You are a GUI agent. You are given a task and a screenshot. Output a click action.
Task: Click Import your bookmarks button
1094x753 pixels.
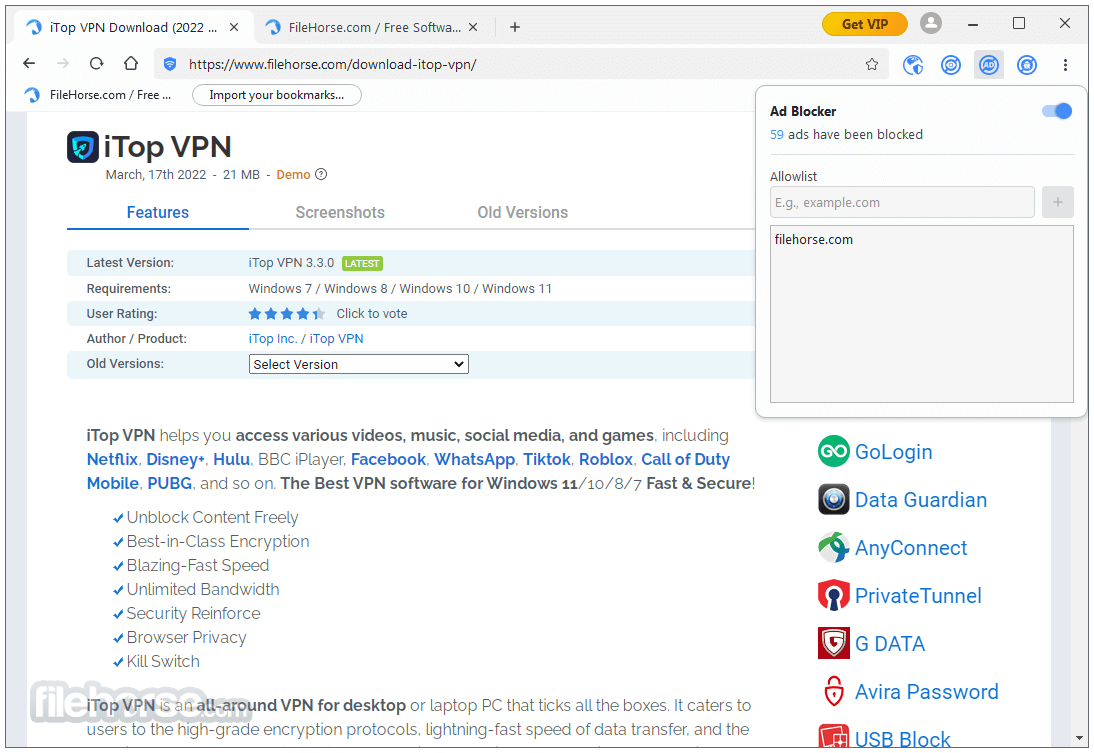pyautogui.click(x=276, y=95)
